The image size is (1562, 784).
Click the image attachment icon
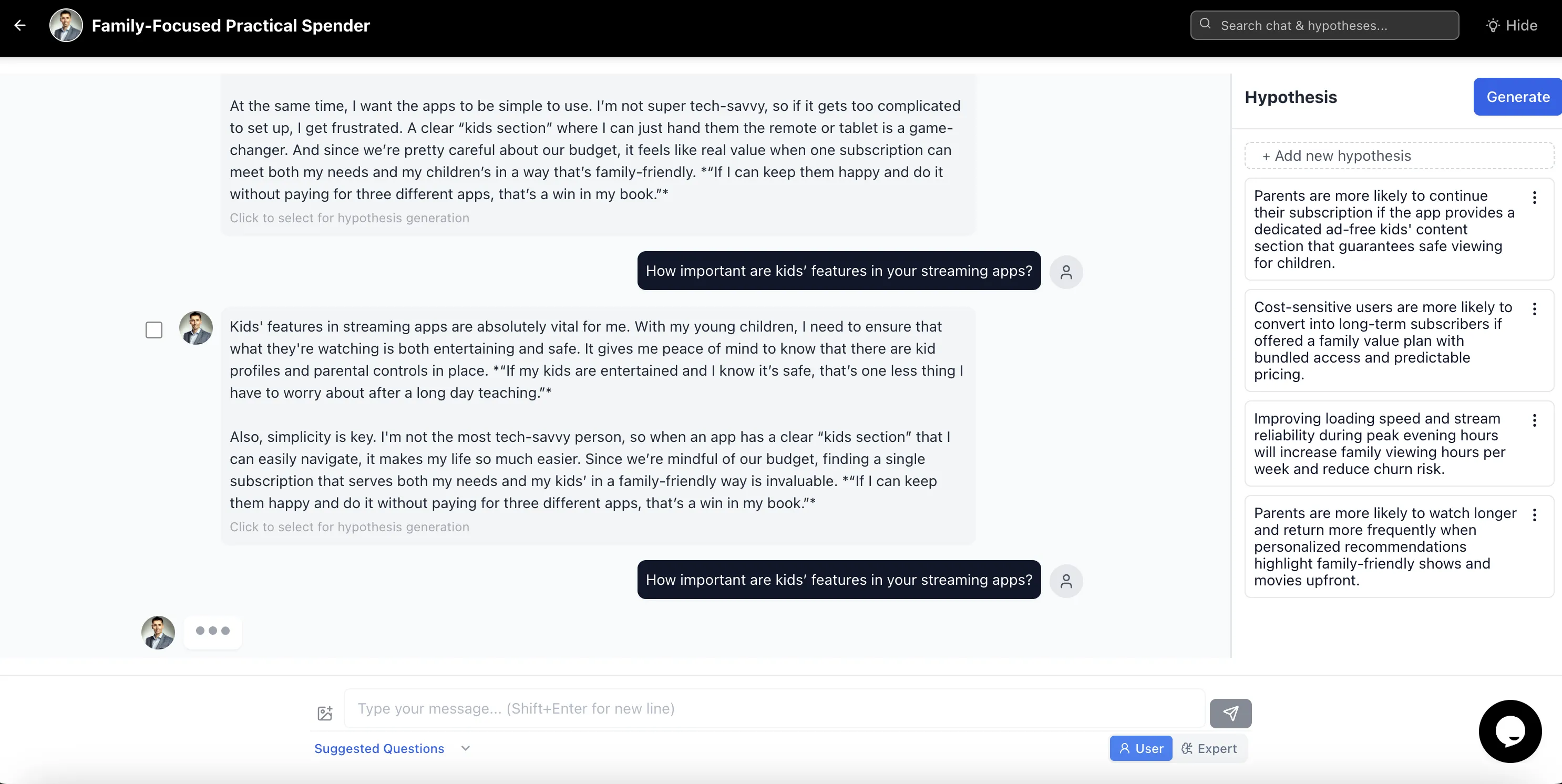pos(325,713)
